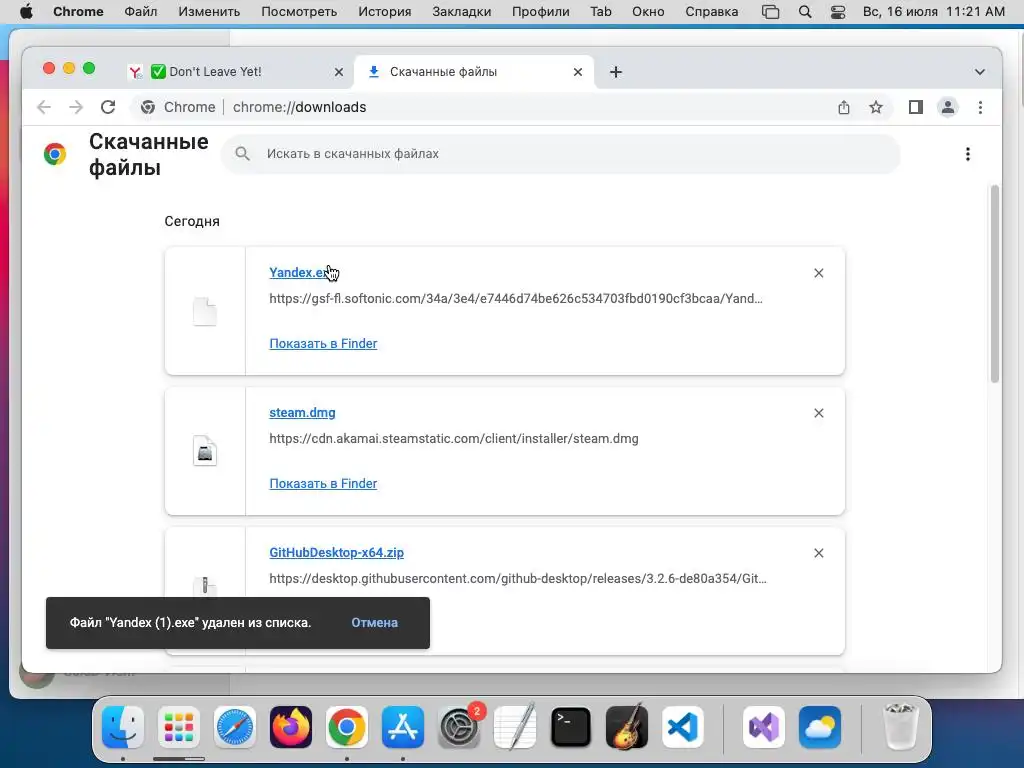
Task: Click the Chrome logo beside Скачанные файлы
Action: [55, 154]
